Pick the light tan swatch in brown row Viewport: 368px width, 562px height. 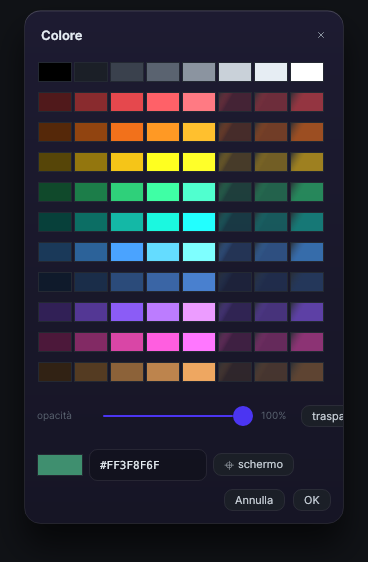pyautogui.click(x=199, y=372)
